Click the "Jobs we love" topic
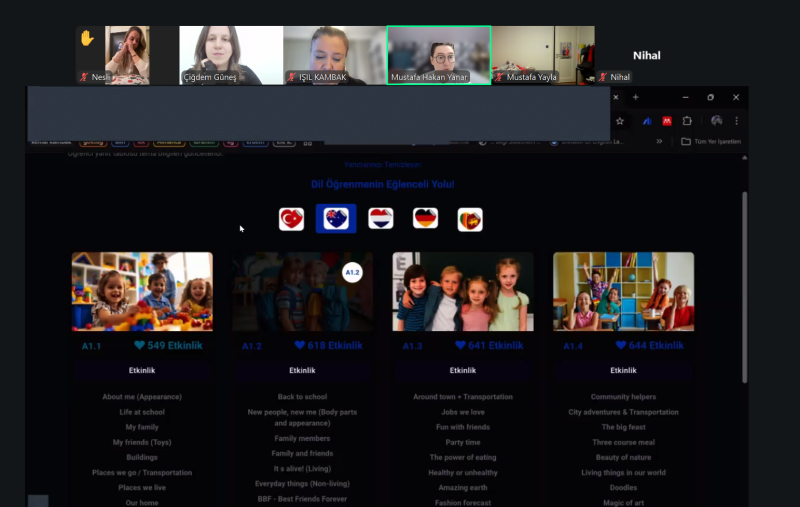The height and width of the screenshot is (507, 800). tap(463, 412)
